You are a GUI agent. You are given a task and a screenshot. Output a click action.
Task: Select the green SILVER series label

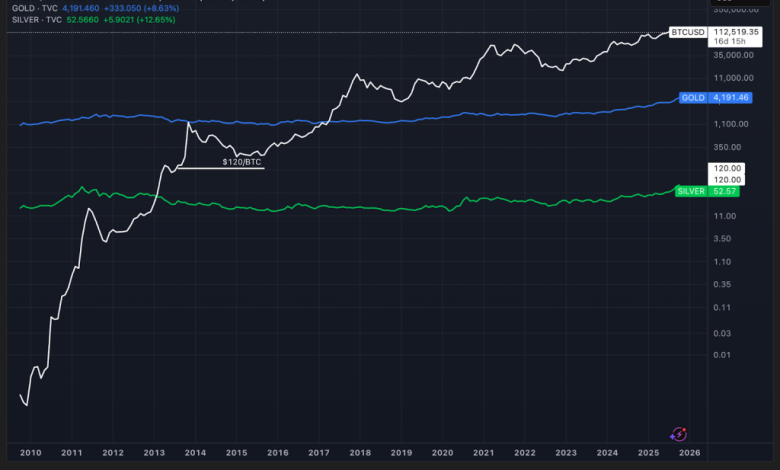pos(691,190)
